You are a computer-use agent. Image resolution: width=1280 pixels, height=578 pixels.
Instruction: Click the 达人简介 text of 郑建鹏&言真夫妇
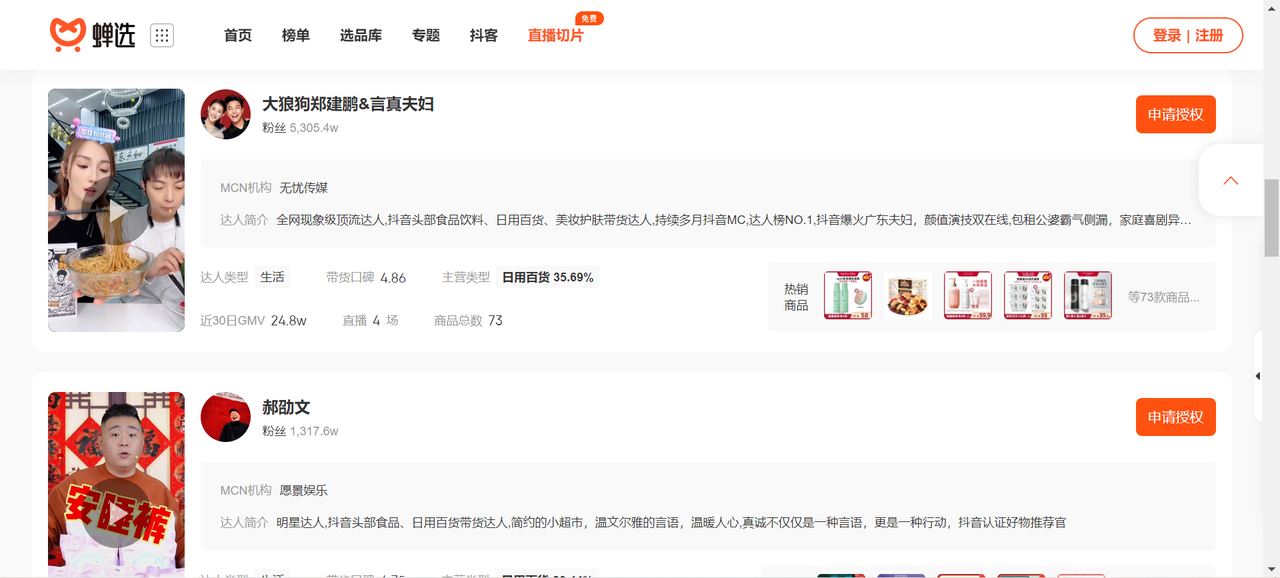click(x=734, y=220)
